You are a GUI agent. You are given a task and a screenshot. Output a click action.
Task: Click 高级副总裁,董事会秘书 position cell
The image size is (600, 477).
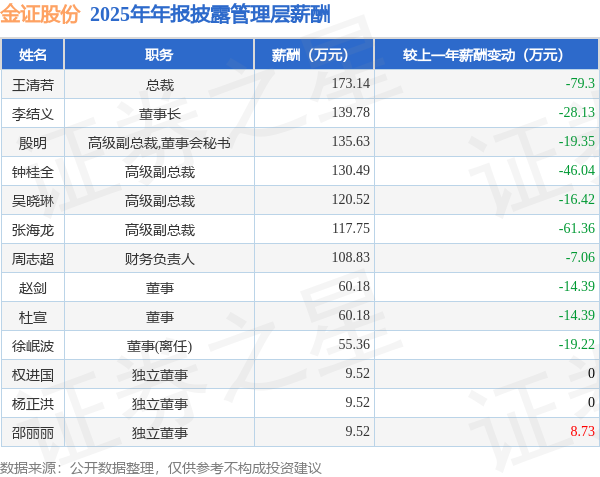(159, 143)
